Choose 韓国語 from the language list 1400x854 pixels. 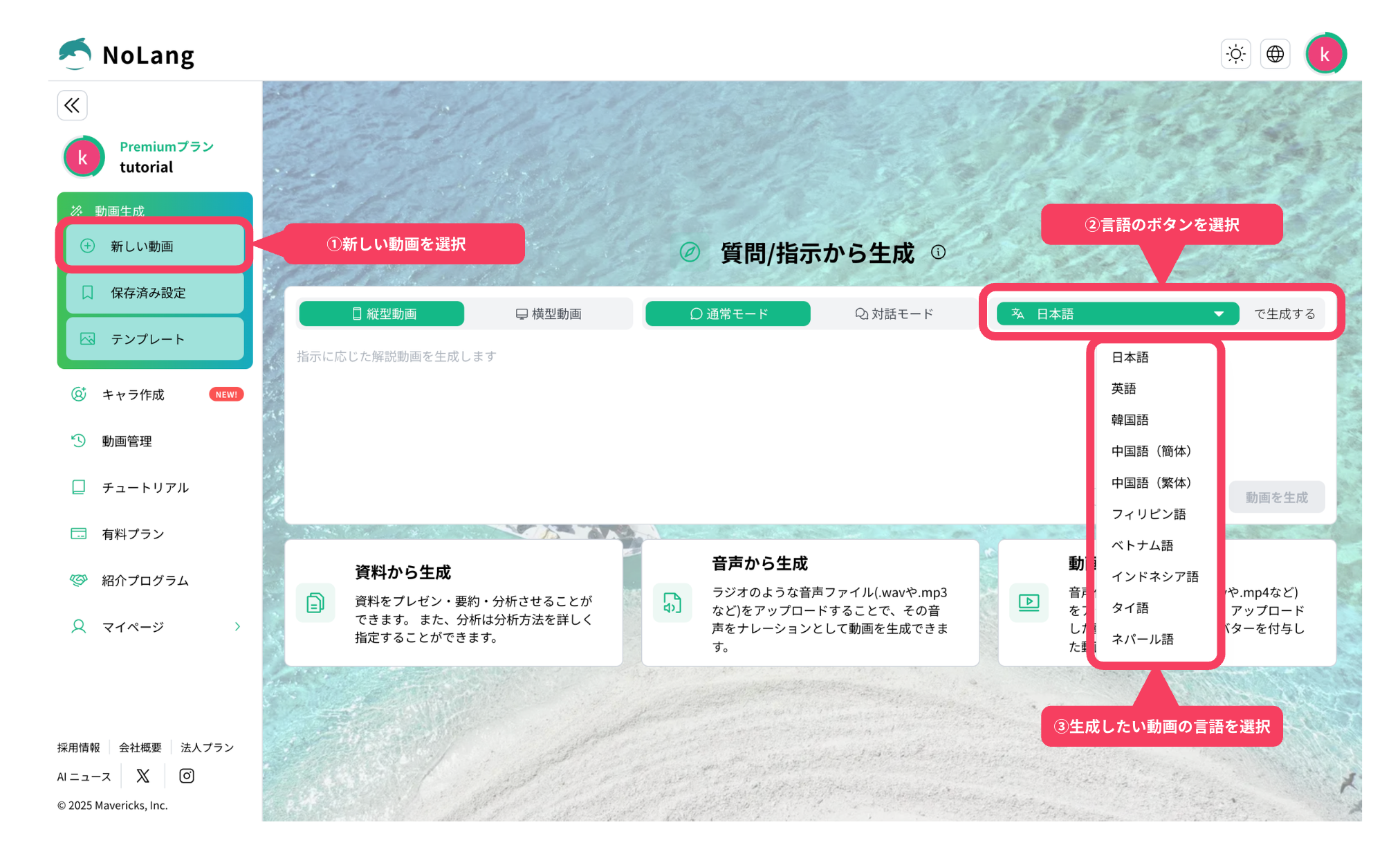pyautogui.click(x=1130, y=420)
